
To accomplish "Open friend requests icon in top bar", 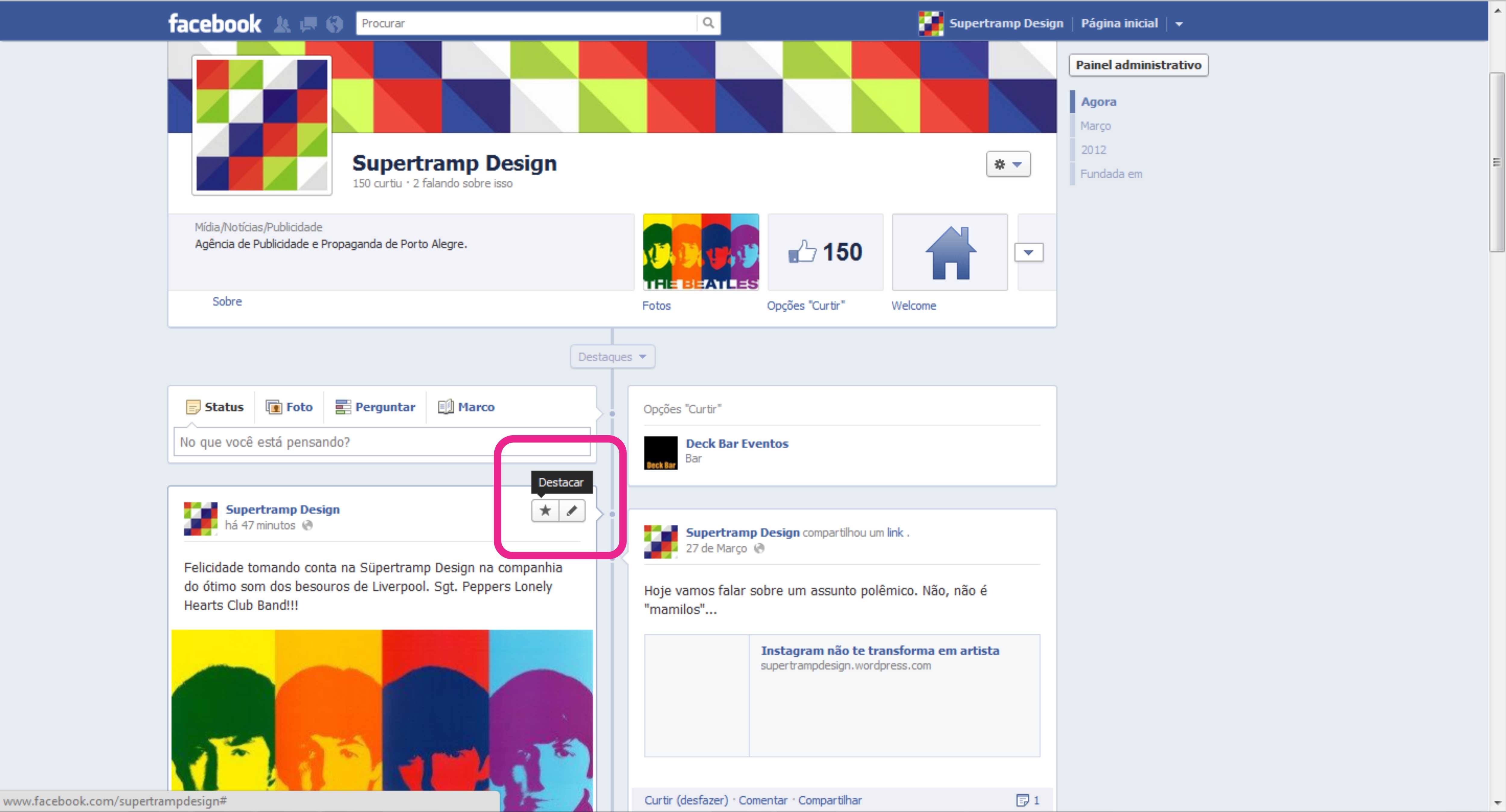I will coord(283,24).
